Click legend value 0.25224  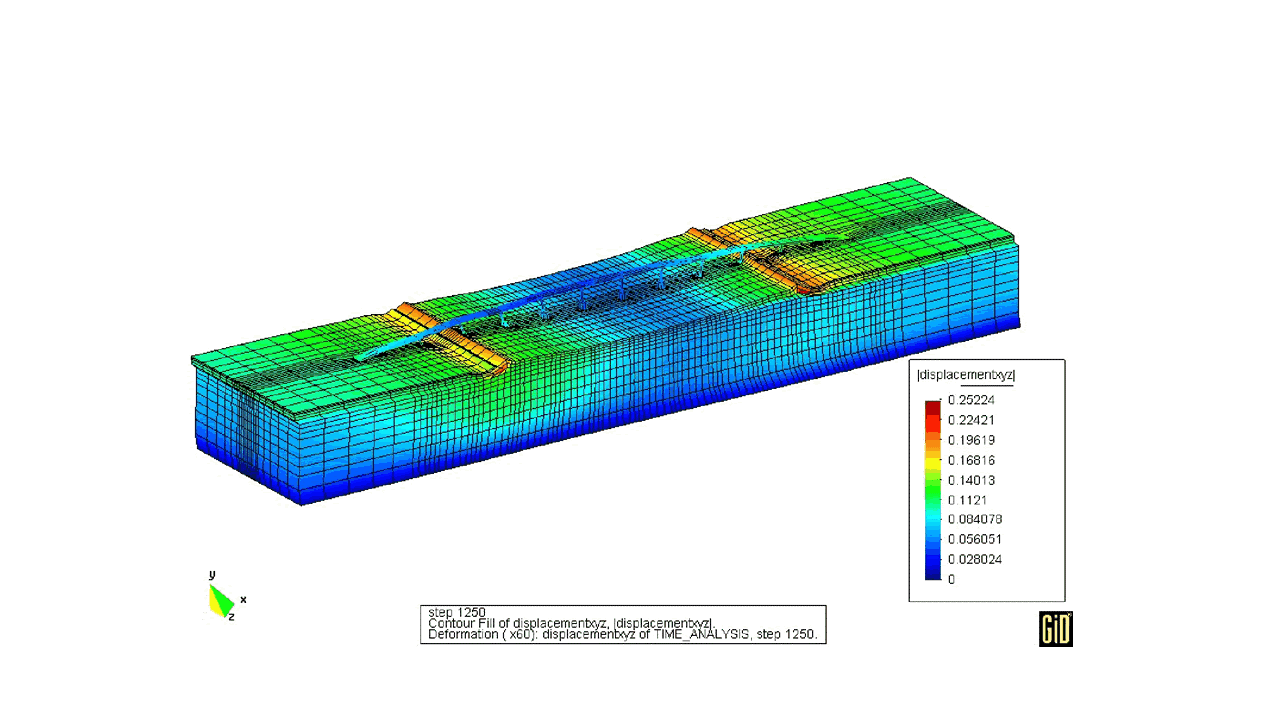(x=970, y=400)
